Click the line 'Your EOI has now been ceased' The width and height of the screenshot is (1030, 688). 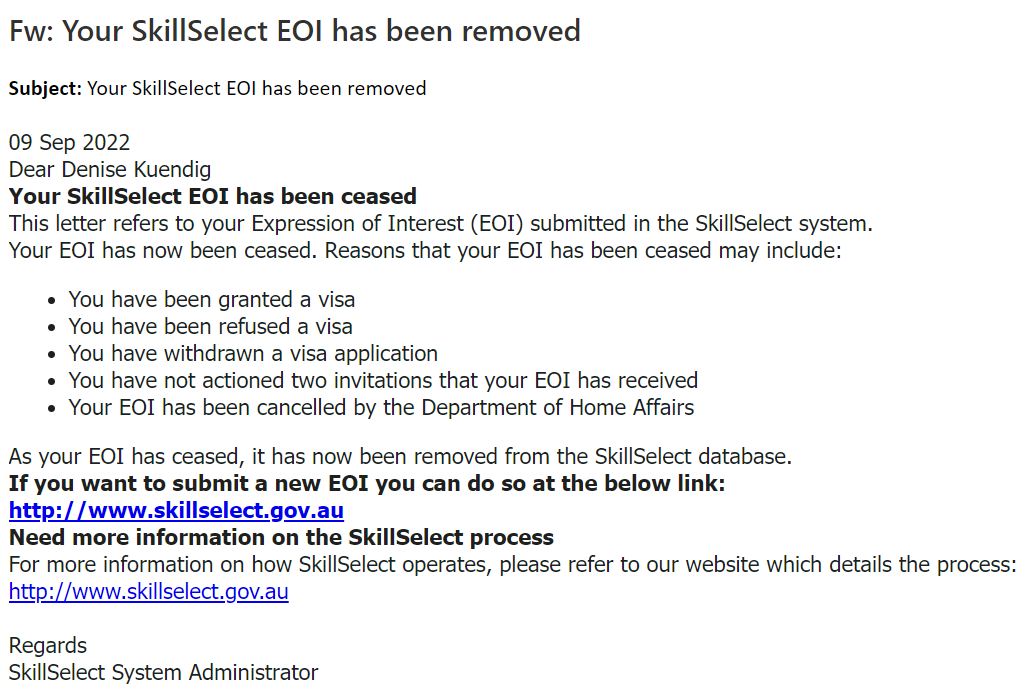(425, 249)
